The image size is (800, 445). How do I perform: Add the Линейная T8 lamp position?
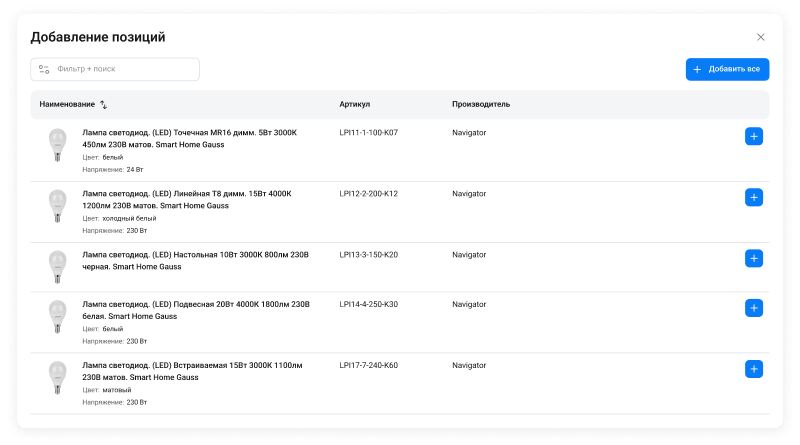(x=754, y=198)
